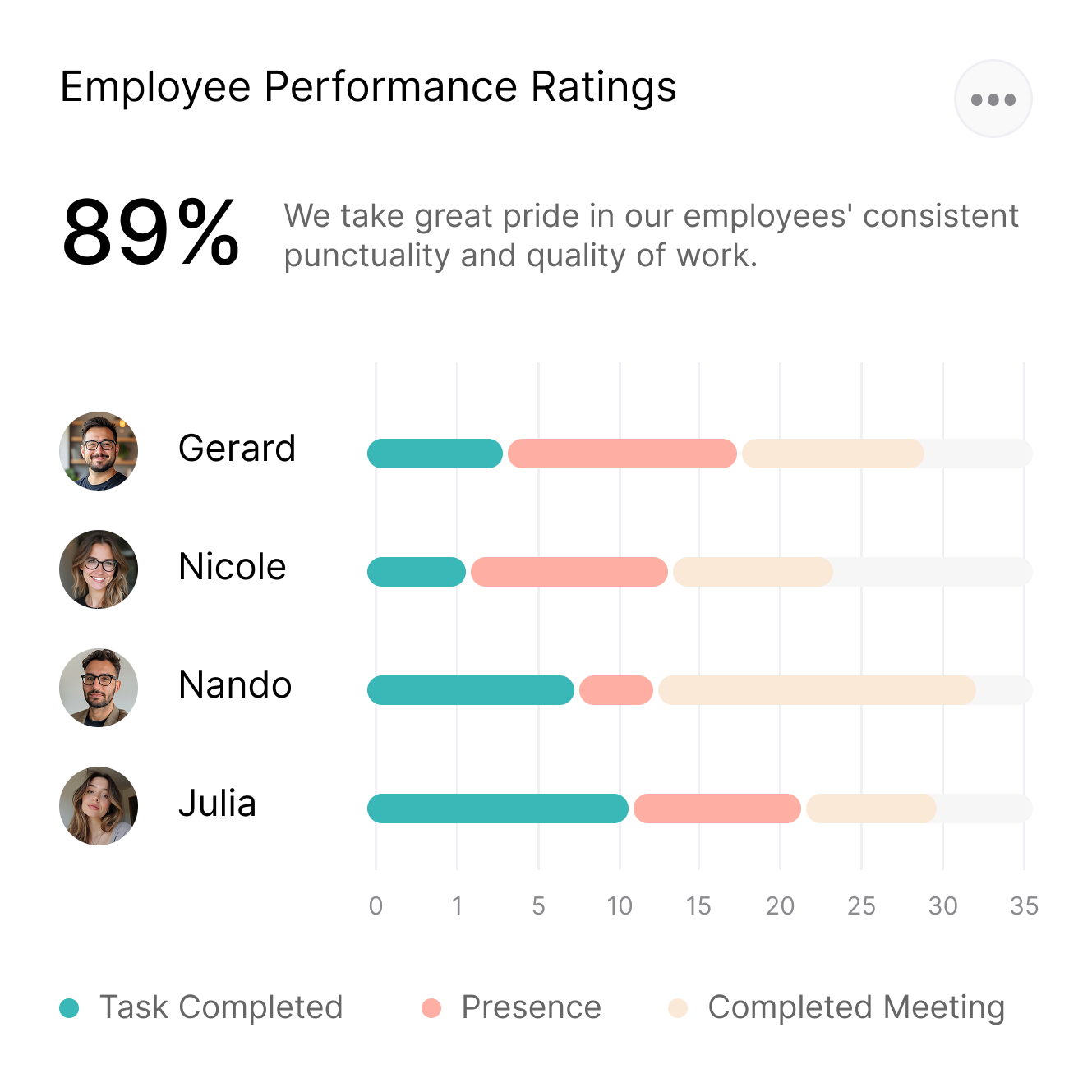Screen dimensions: 1092x1092
Task: Click the Gerard name label
Action: 237,449
